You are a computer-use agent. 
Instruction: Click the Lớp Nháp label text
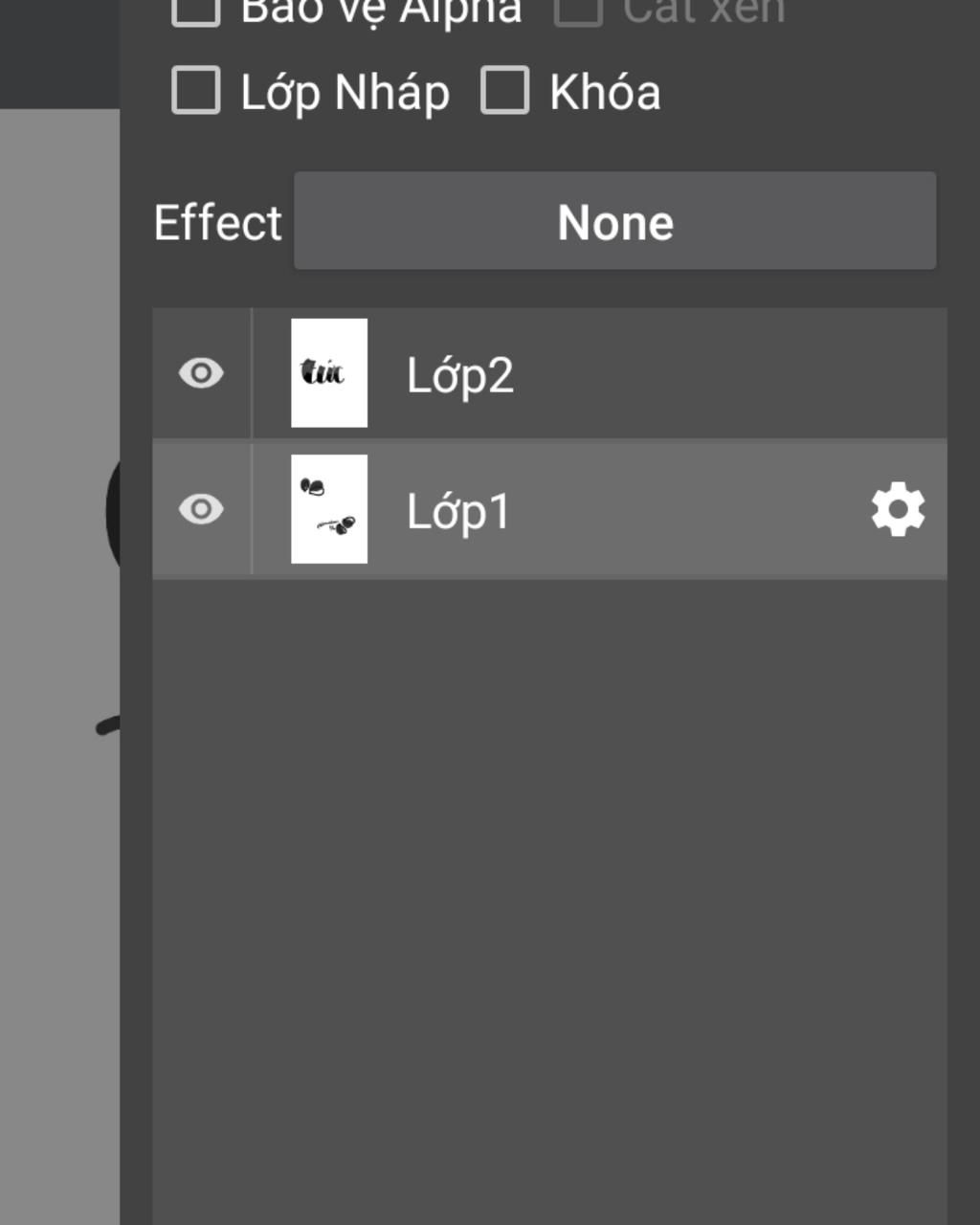coord(345,93)
